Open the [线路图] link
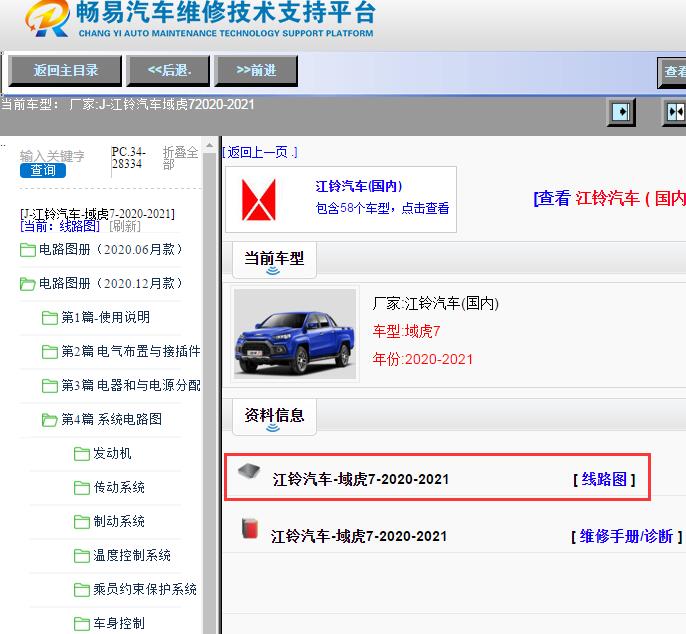 click(604, 480)
